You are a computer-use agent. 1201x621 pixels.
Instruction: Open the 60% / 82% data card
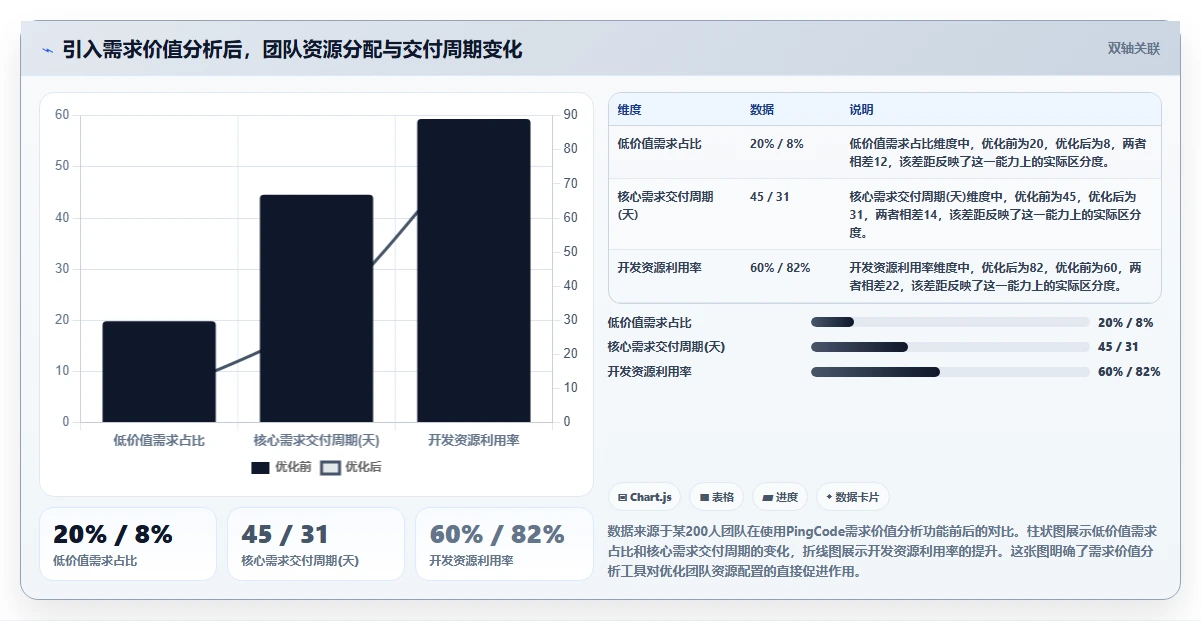[x=504, y=544]
